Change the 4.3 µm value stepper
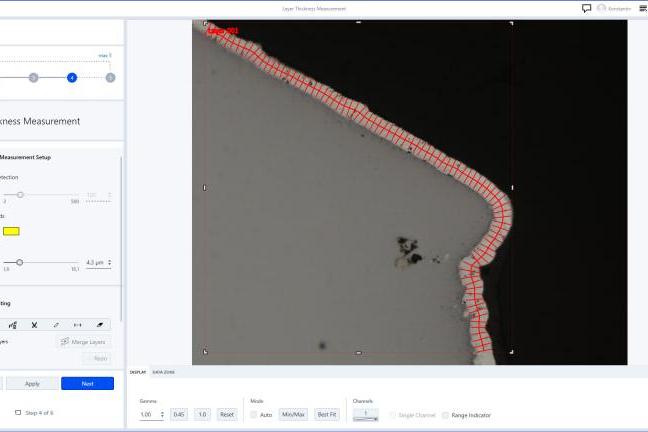Viewport: 648px width, 432px height. [109, 263]
